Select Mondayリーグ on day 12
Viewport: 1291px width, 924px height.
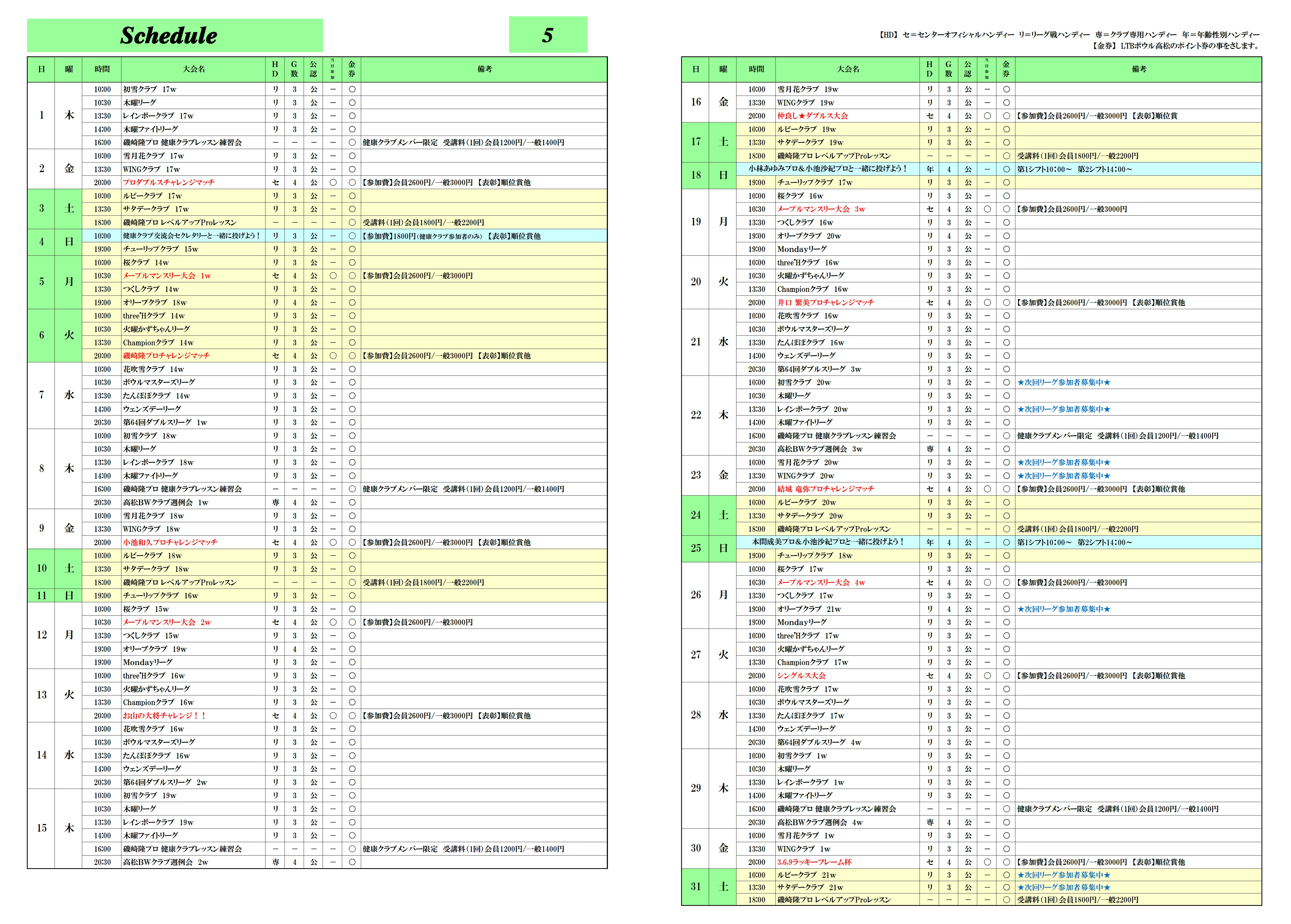tap(147, 662)
